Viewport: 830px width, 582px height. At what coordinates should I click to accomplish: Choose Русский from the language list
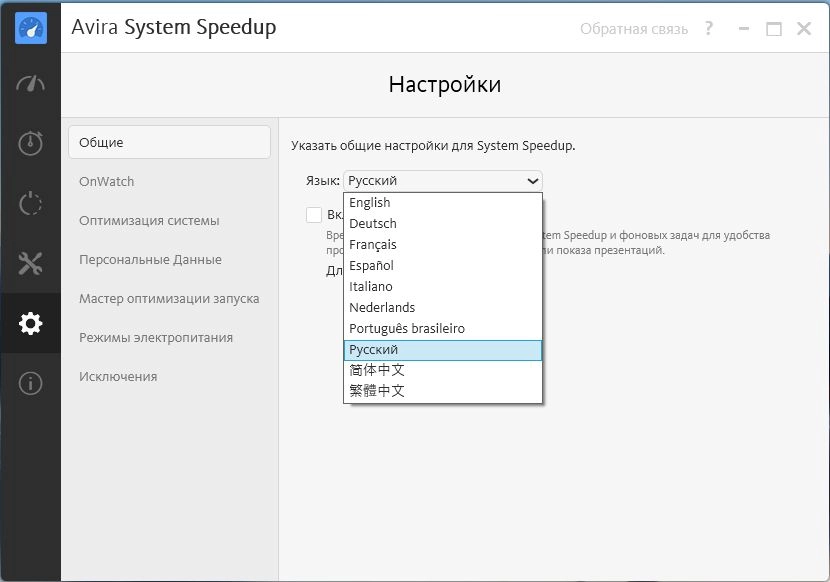coord(443,350)
